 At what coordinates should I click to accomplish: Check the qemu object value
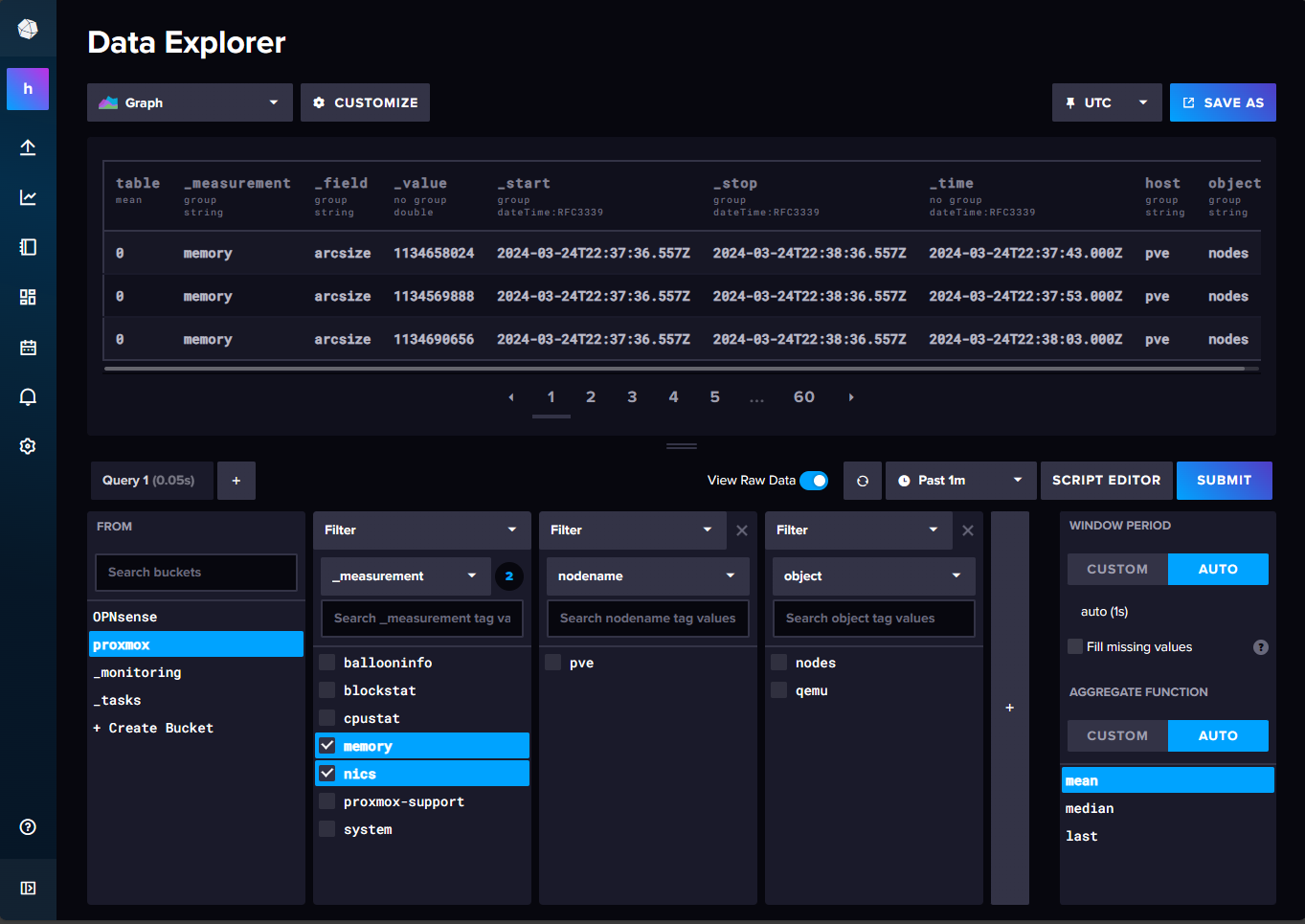click(779, 690)
